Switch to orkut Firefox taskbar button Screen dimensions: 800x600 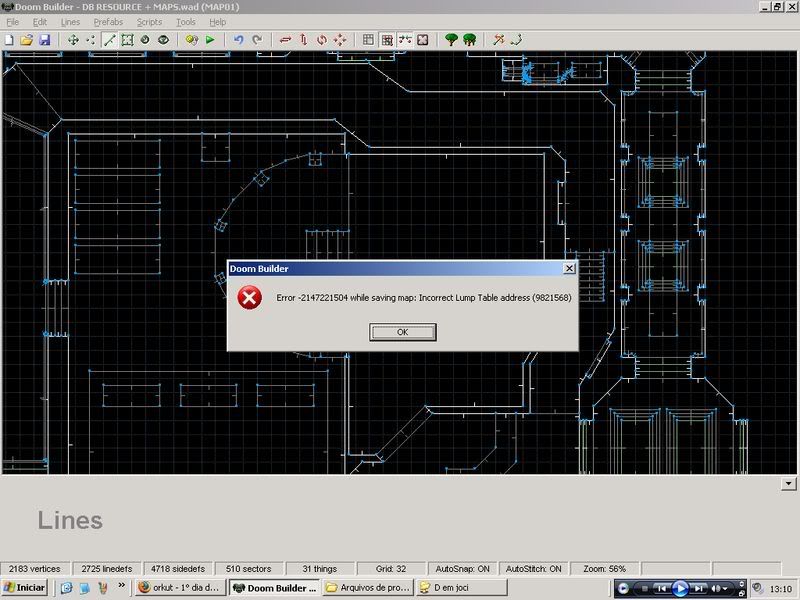180,588
